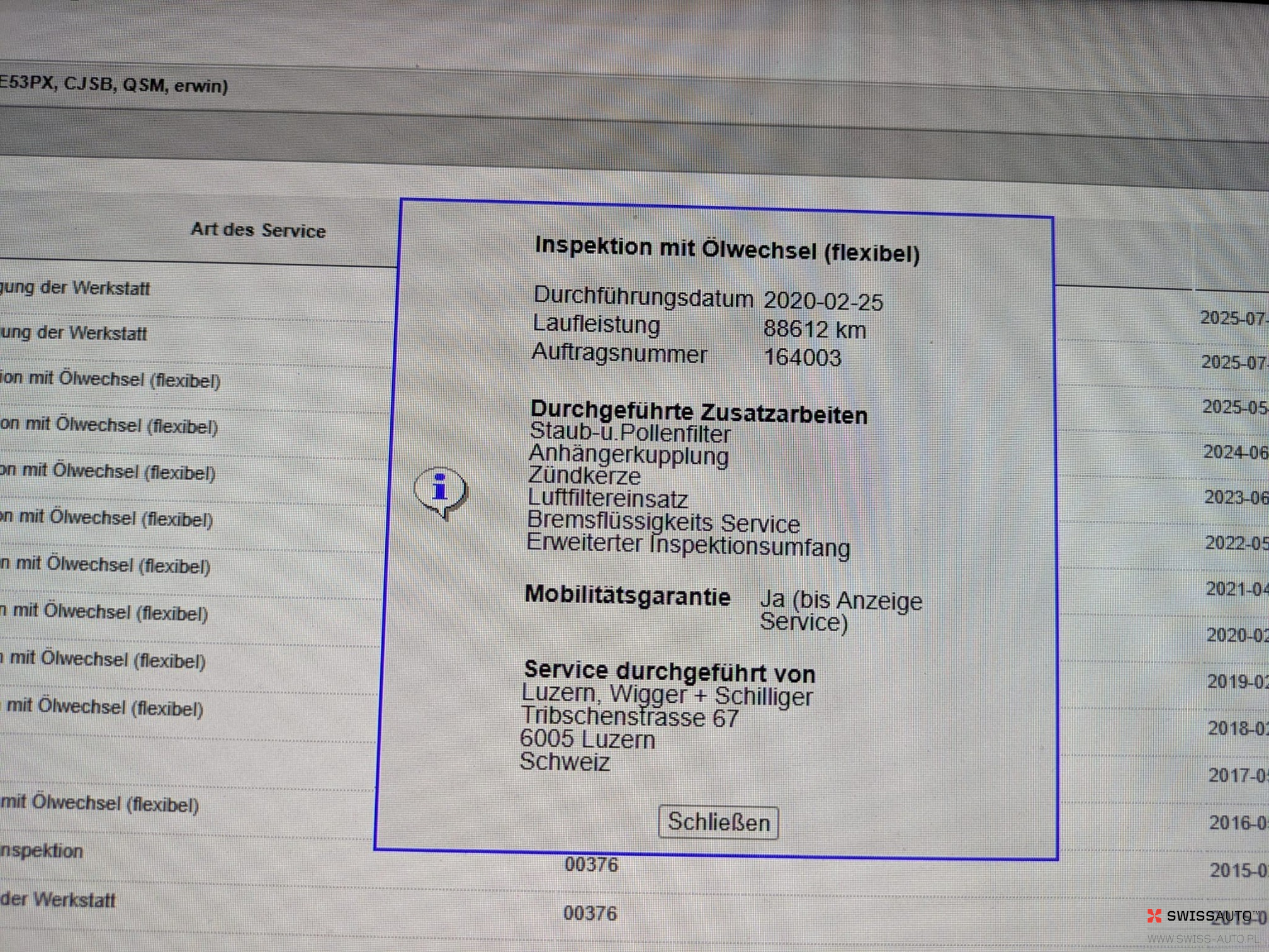1269x952 pixels.
Task: Open the 2016 date entry
Action: (x=1239, y=822)
